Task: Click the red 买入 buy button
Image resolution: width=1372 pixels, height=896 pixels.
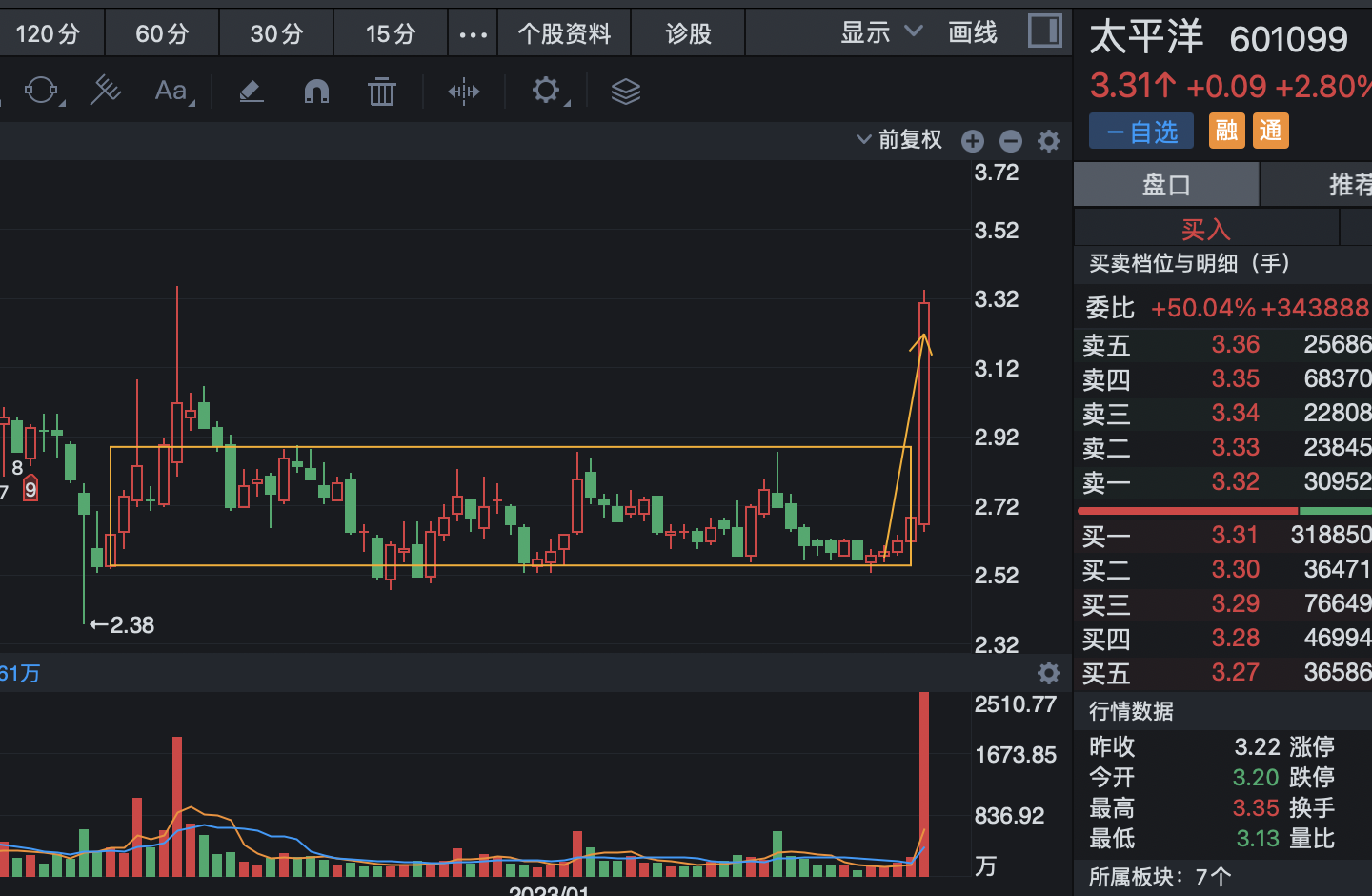Action: 1206,229
